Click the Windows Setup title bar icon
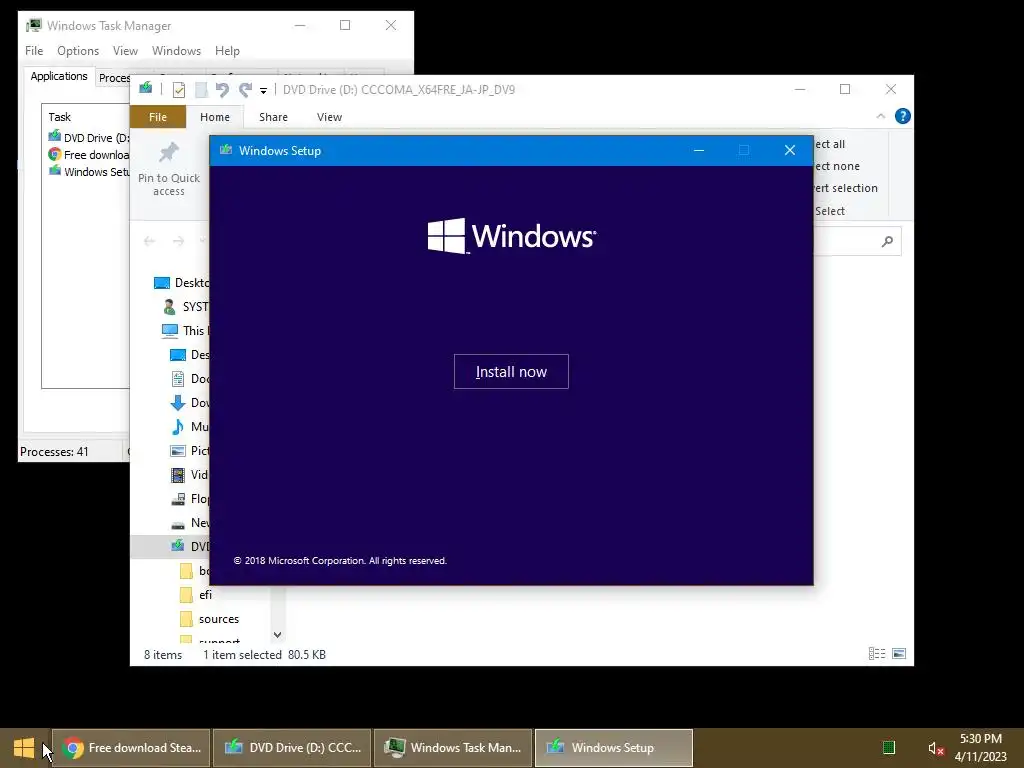 pos(226,150)
